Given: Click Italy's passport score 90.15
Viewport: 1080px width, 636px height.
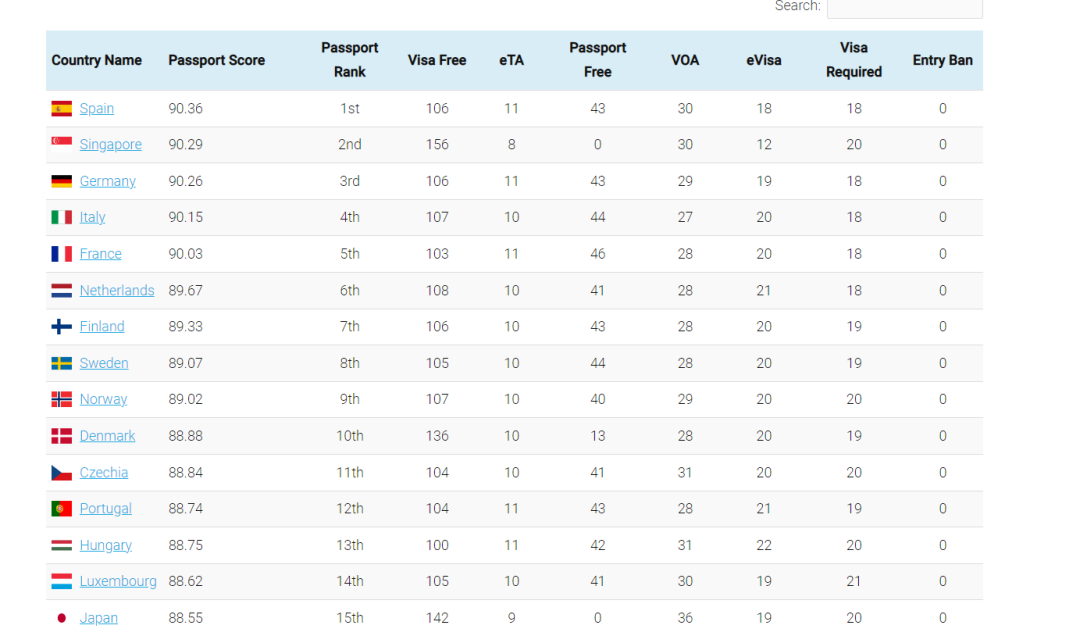Looking at the screenshot, I should tap(185, 218).
